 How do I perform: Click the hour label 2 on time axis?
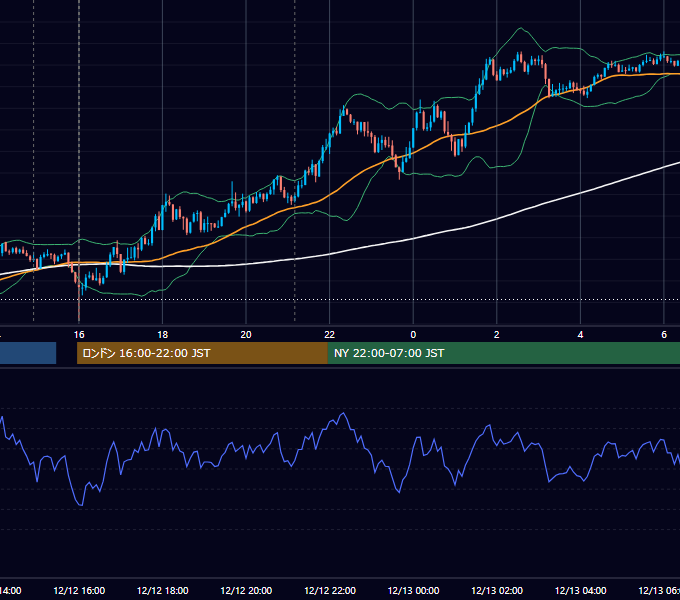point(497,335)
